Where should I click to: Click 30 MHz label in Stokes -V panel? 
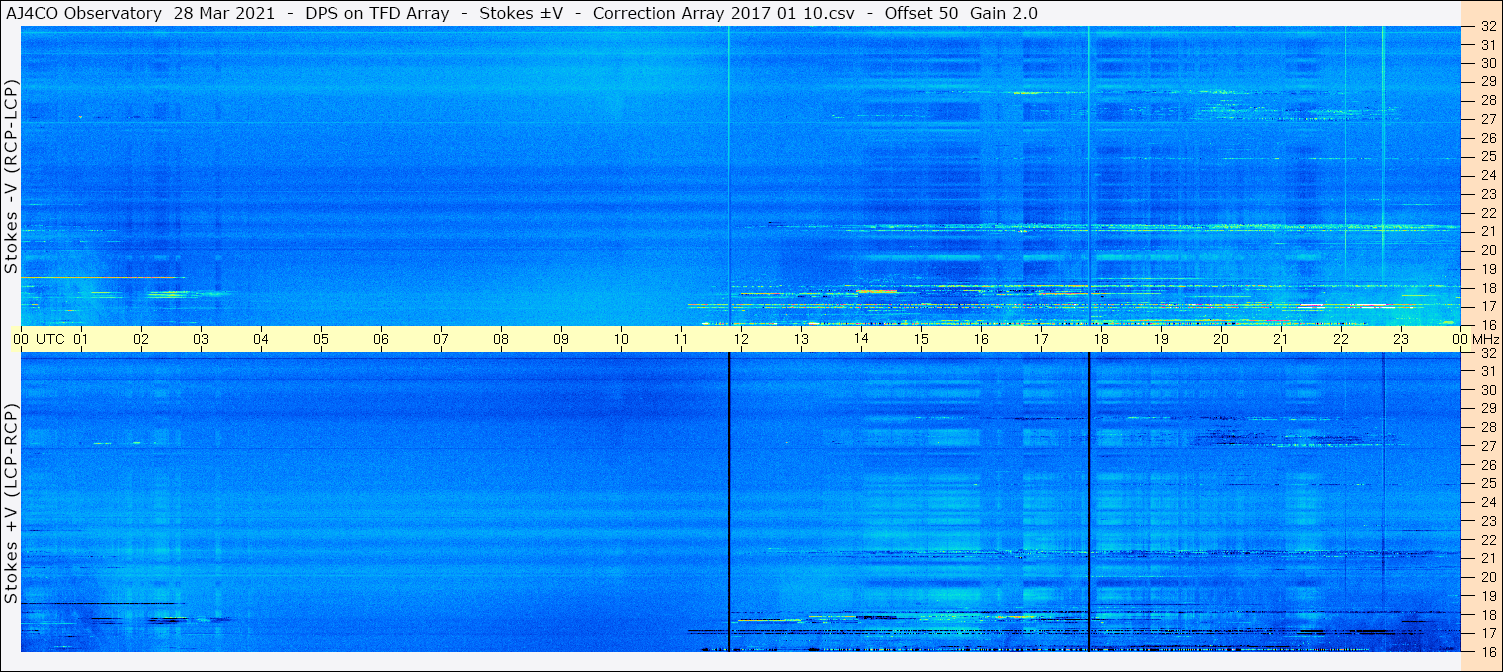(x=1488, y=63)
